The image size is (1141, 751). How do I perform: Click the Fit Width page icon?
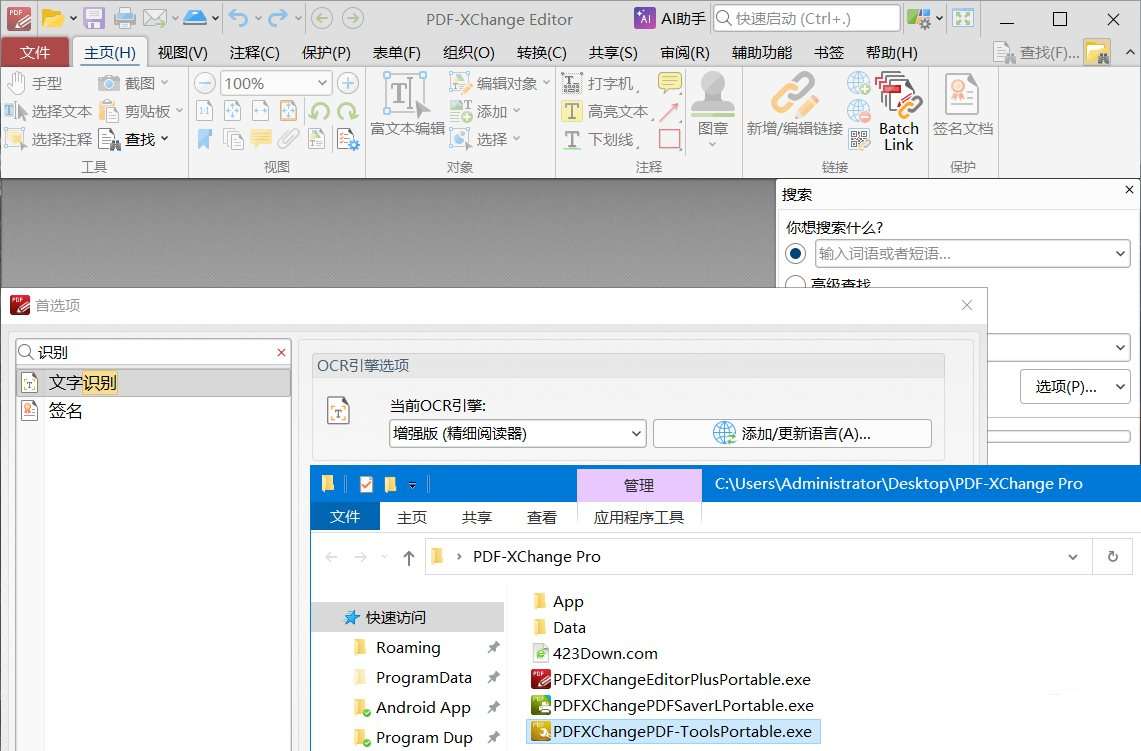(261, 111)
